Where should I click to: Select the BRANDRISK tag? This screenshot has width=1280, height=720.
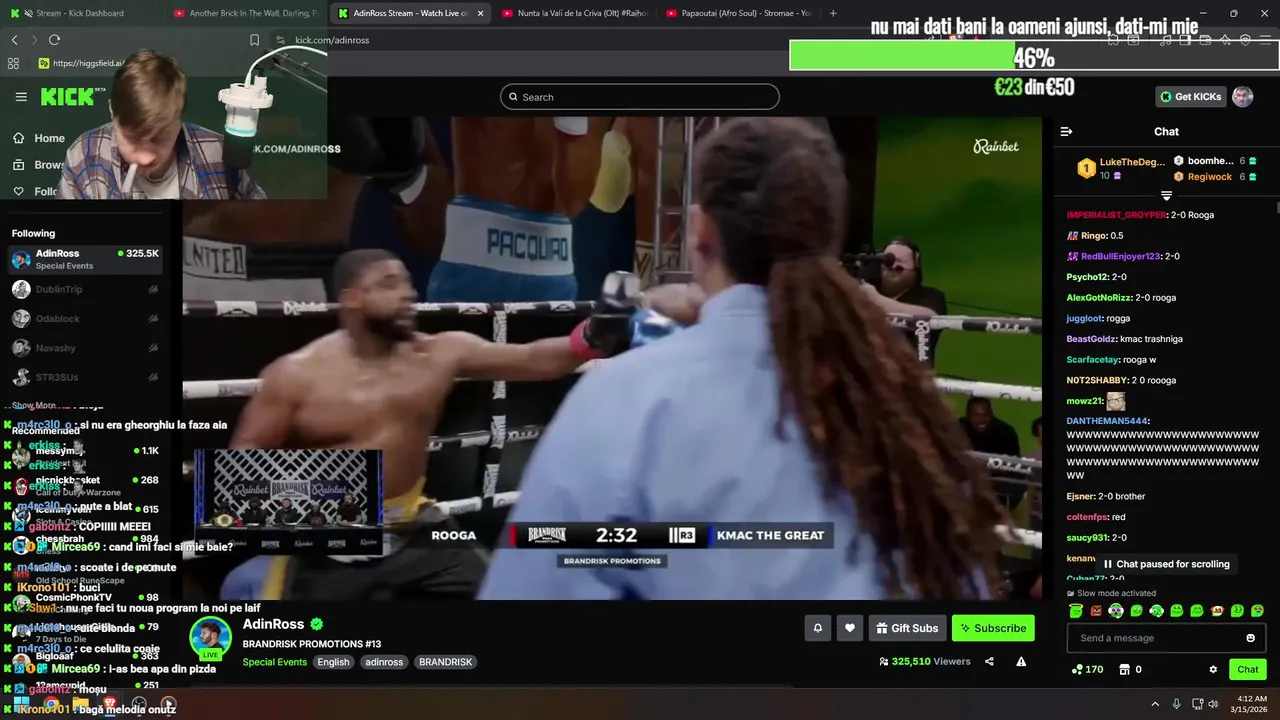click(445, 662)
